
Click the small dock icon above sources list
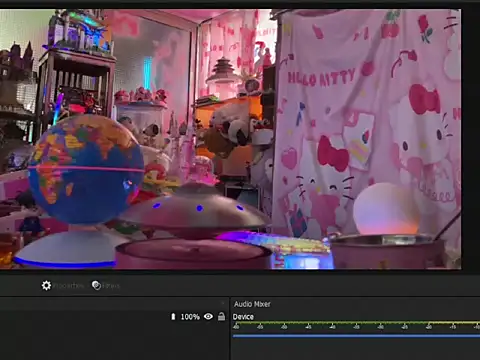(223, 303)
